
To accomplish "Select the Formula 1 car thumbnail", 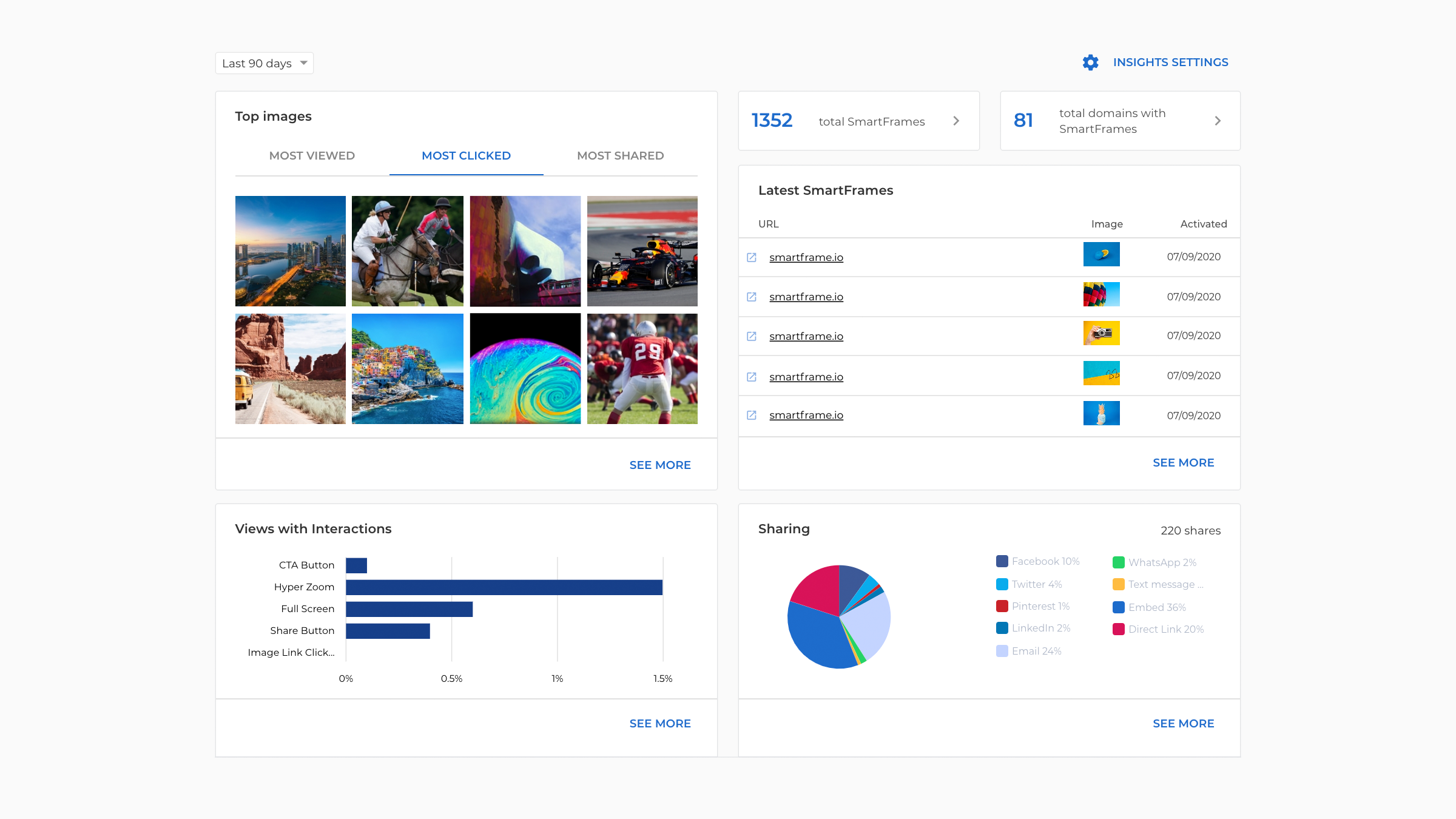I will (x=641, y=250).
